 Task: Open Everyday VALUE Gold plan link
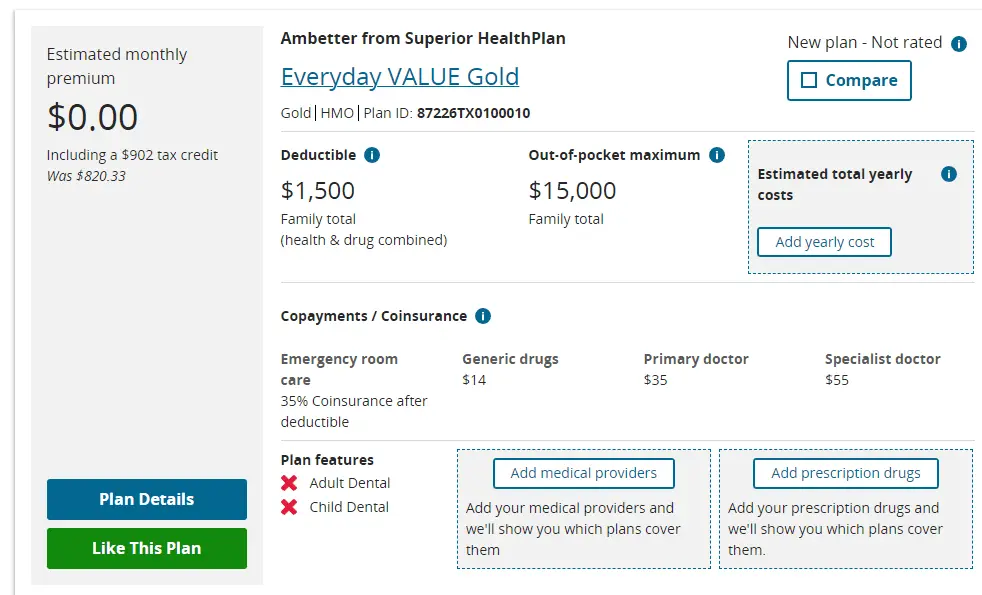[x=400, y=77]
